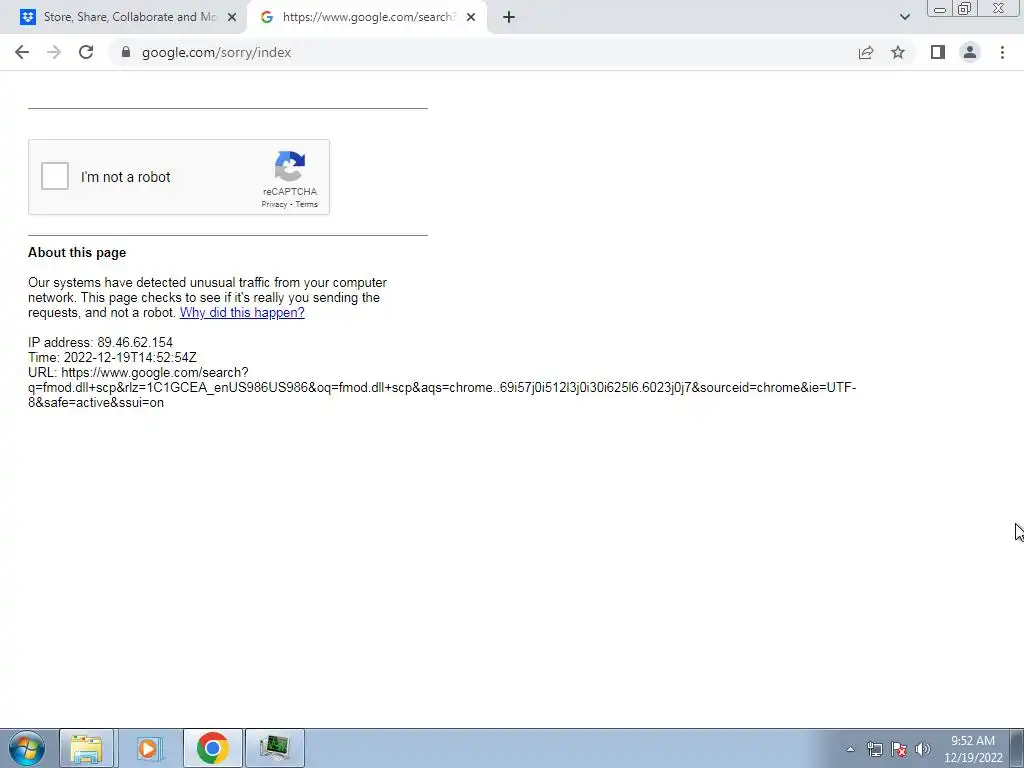View site info via the padlock icon
Viewport: 1024px width, 768px height.
point(126,52)
